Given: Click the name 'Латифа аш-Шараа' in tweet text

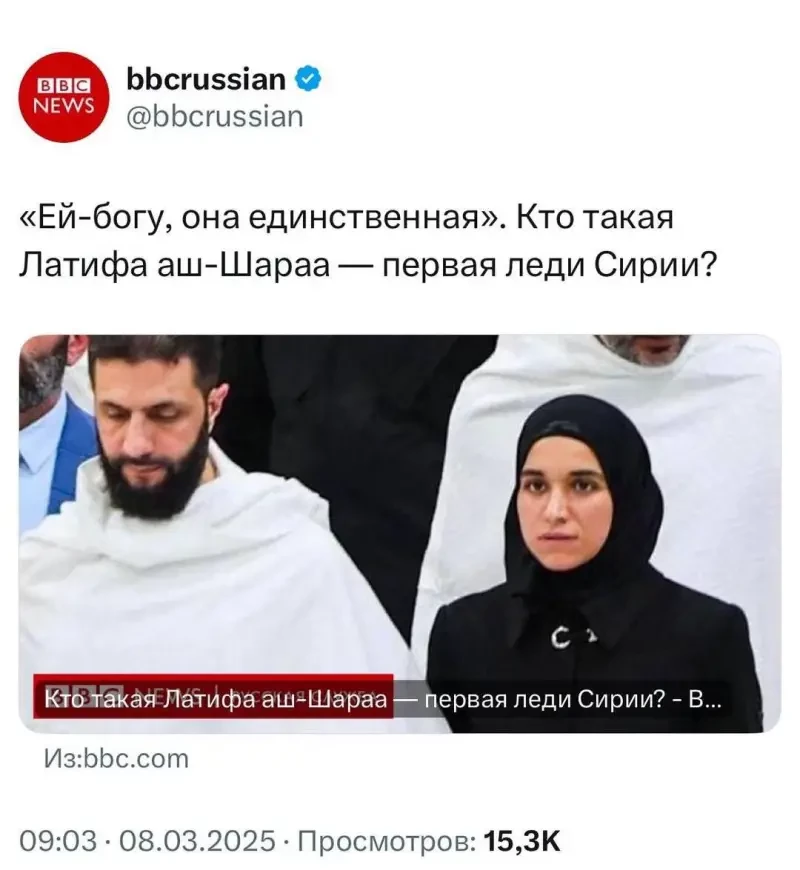Looking at the screenshot, I should (175, 265).
